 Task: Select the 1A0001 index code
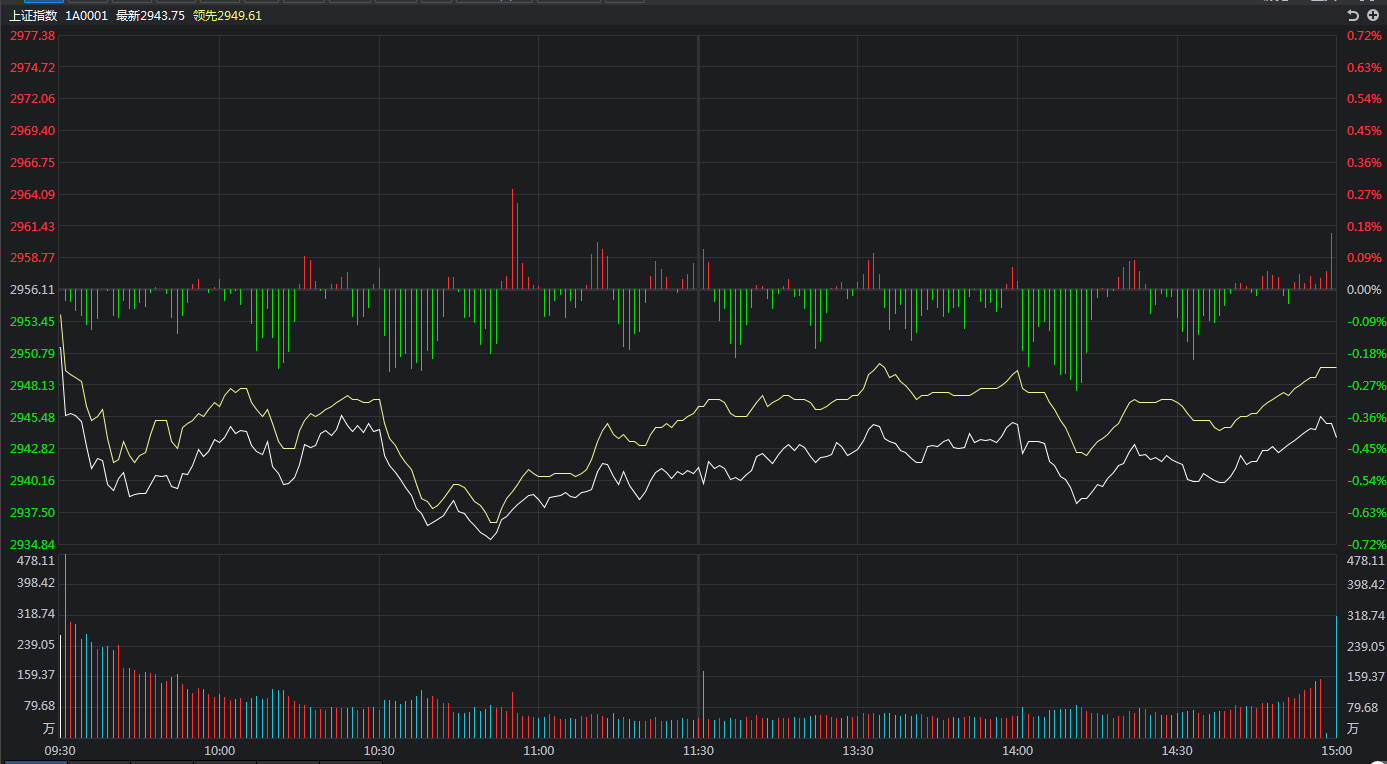(87, 16)
